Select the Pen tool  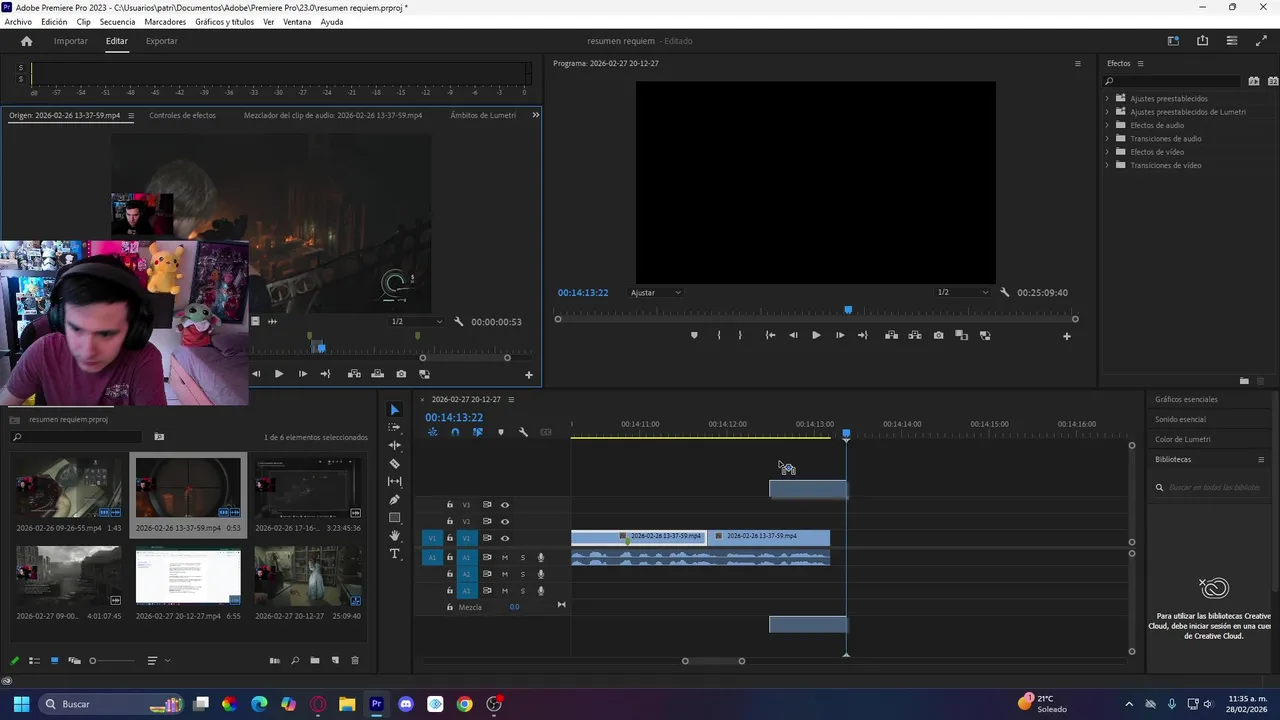pyautogui.click(x=394, y=500)
